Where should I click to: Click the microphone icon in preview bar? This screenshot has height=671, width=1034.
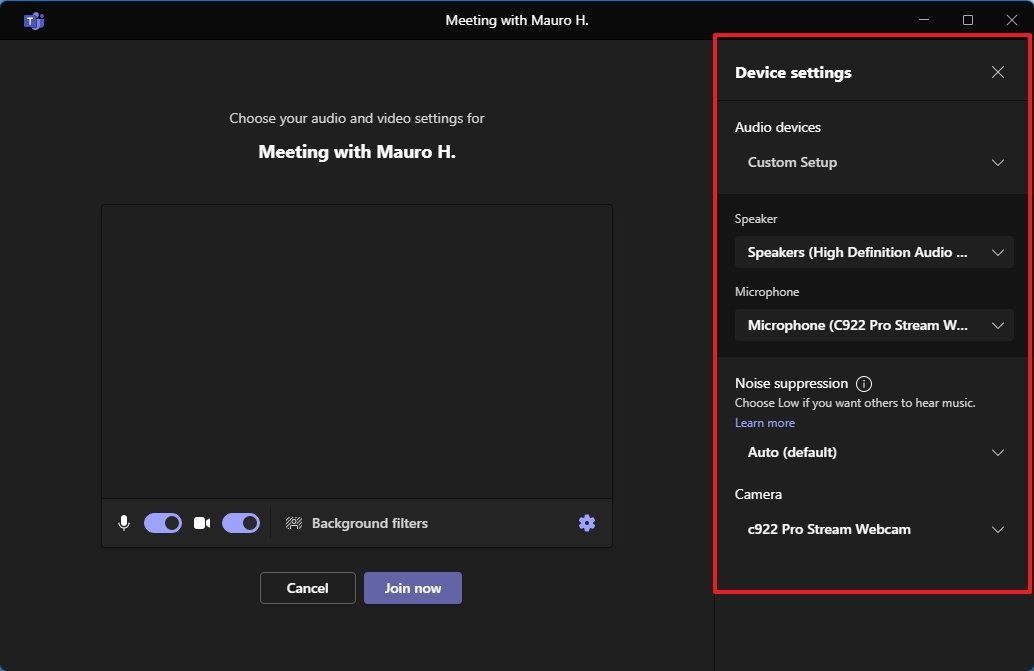point(123,522)
